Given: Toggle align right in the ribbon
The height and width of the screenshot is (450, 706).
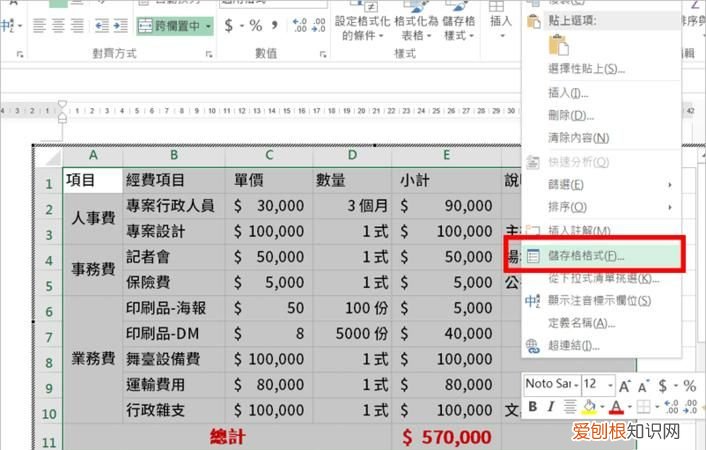Looking at the screenshot, I should (77, 26).
